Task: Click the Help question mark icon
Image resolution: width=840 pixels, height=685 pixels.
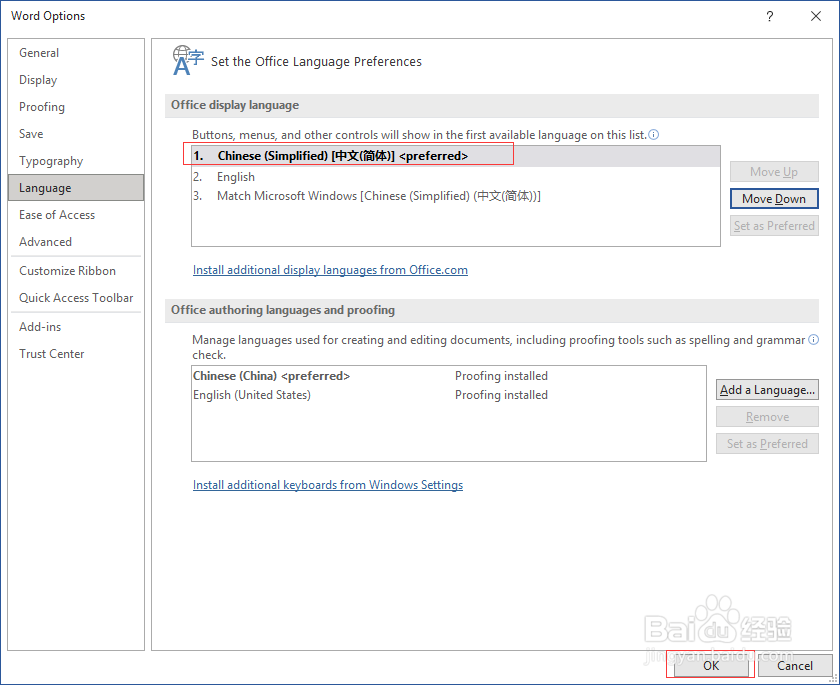Action: point(770,16)
